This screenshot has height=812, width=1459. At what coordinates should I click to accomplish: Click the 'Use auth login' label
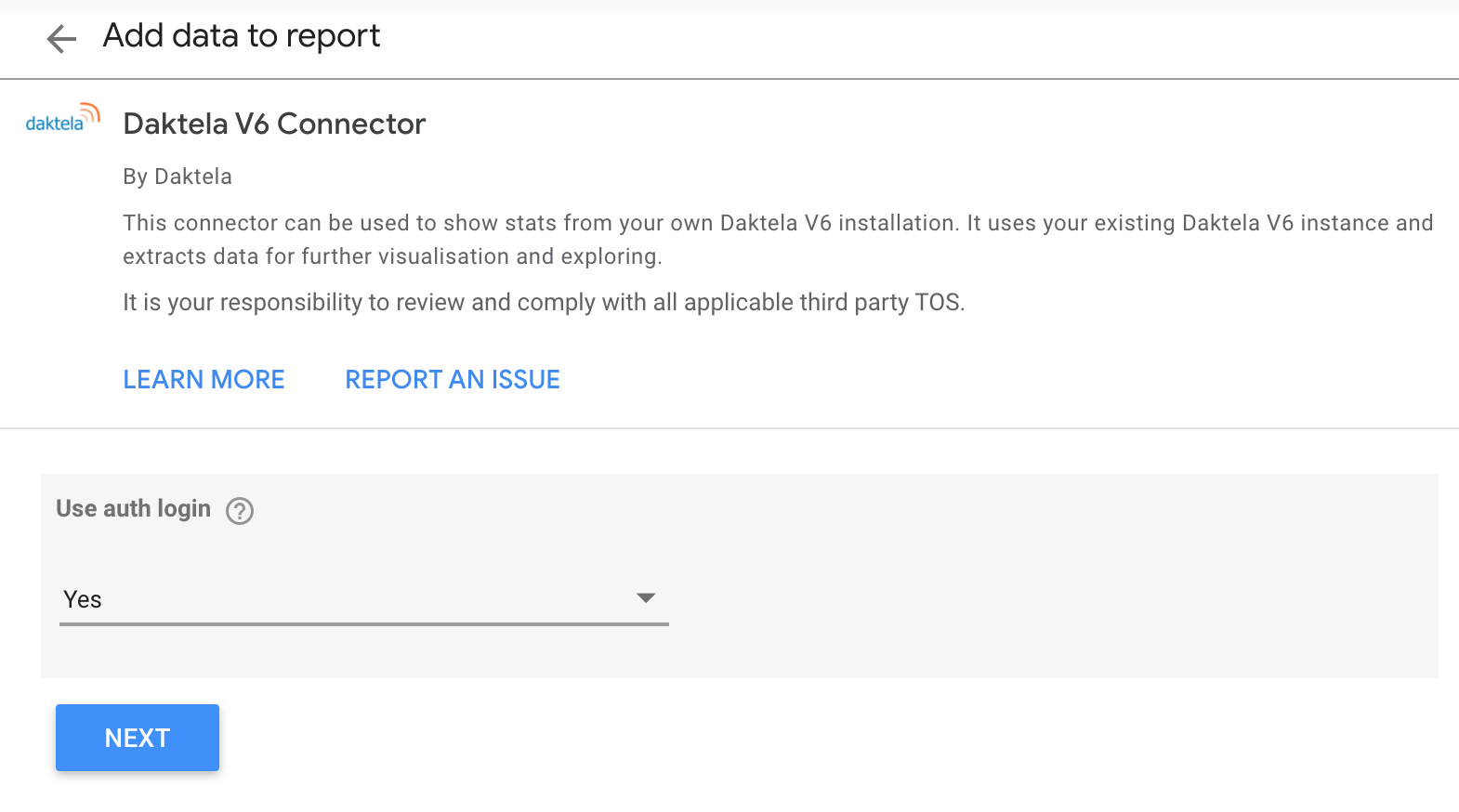(134, 509)
